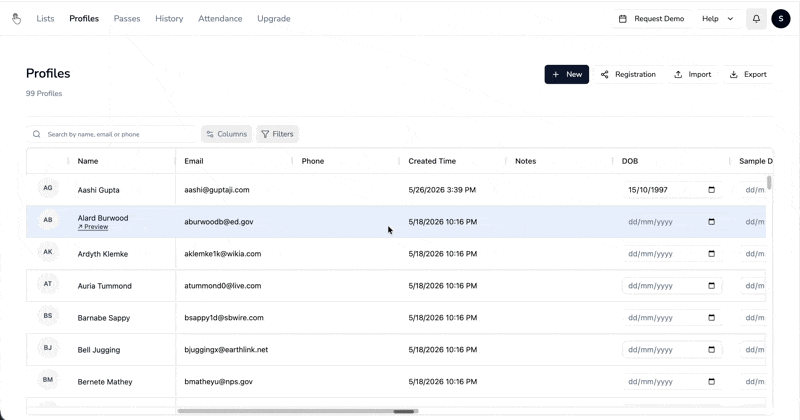The image size is (800, 420).
Task: Open the Passes tab
Action: (x=127, y=18)
